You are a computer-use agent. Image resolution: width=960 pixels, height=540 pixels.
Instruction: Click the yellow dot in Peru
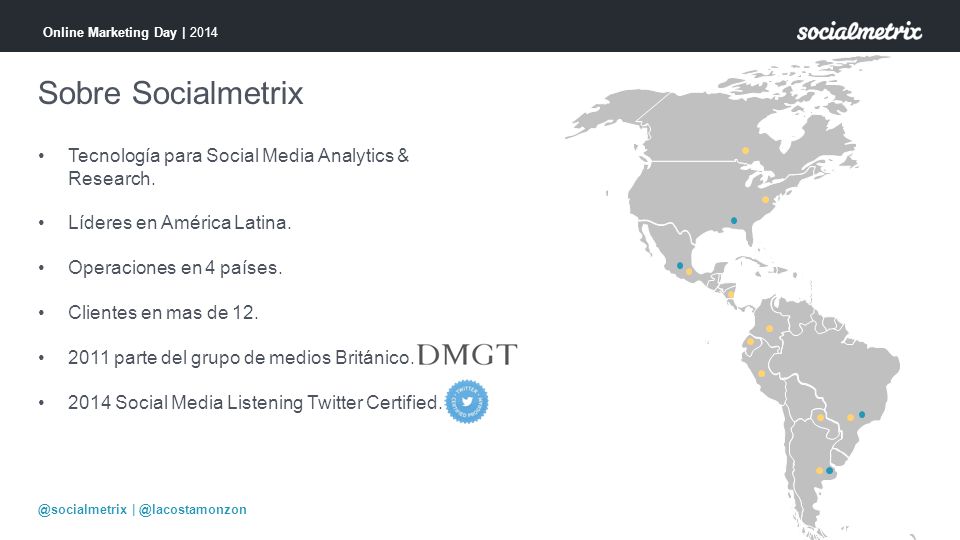click(x=761, y=373)
